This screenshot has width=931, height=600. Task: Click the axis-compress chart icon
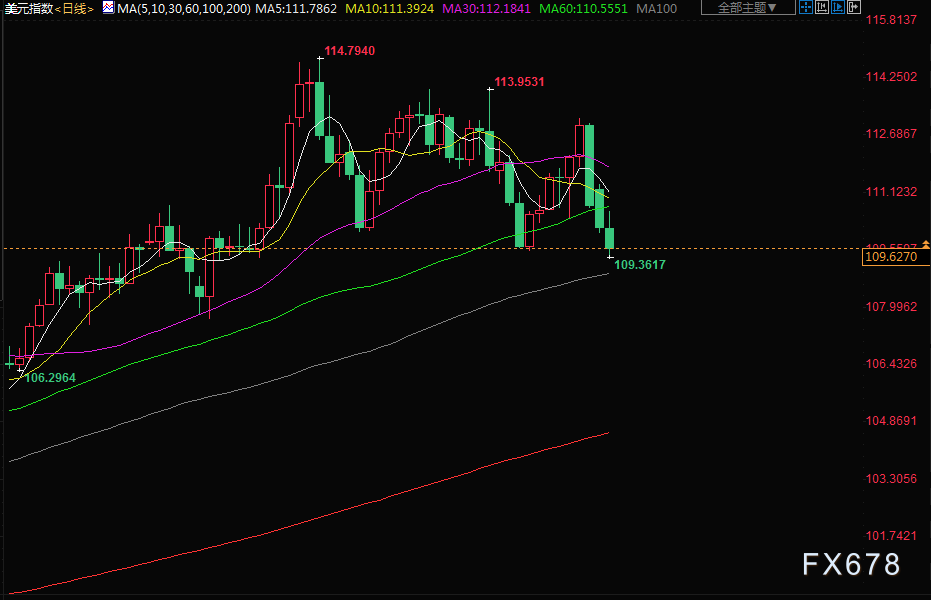coord(822,7)
